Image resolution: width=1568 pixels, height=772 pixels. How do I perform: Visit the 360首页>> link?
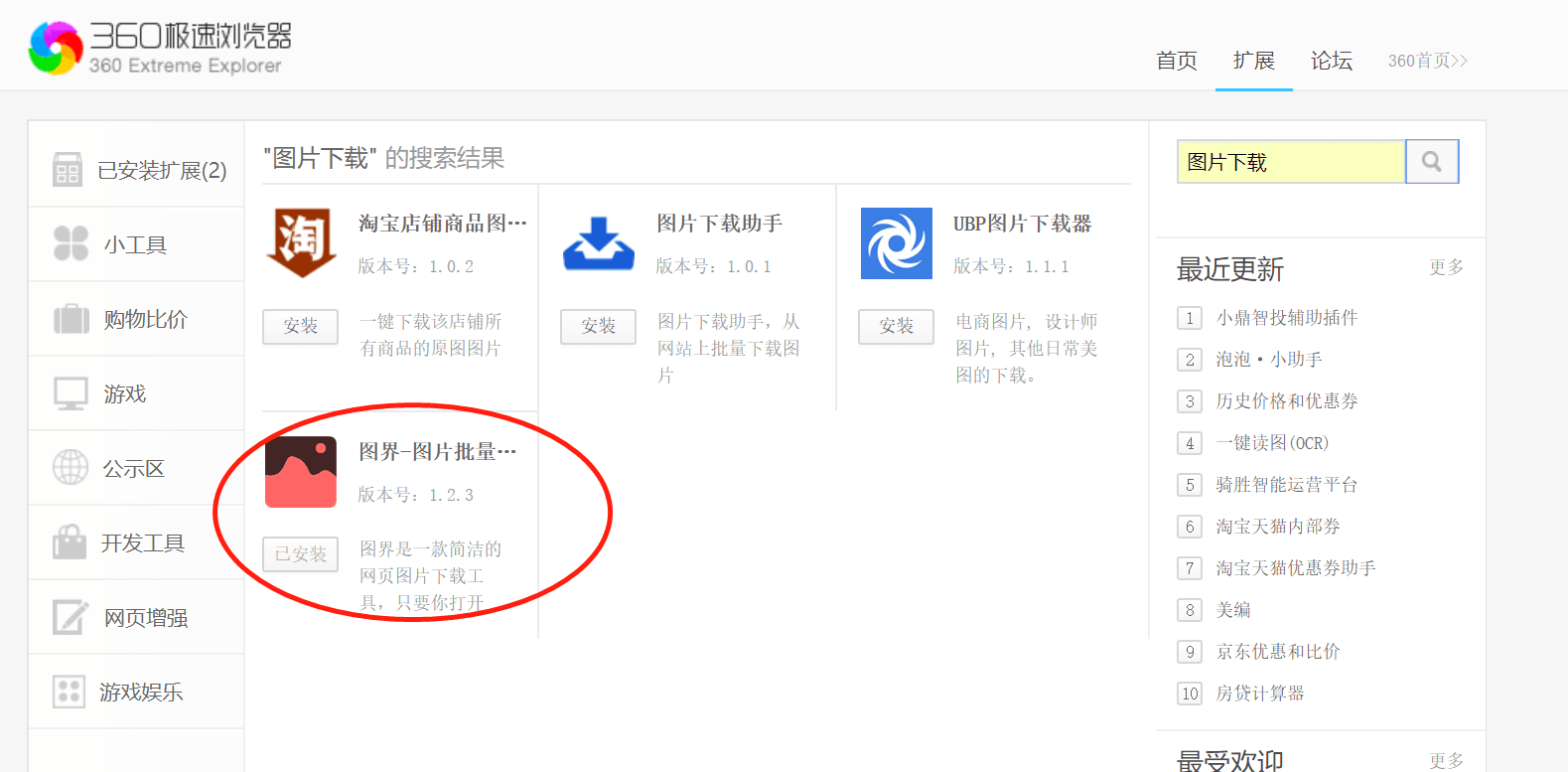click(x=1428, y=61)
